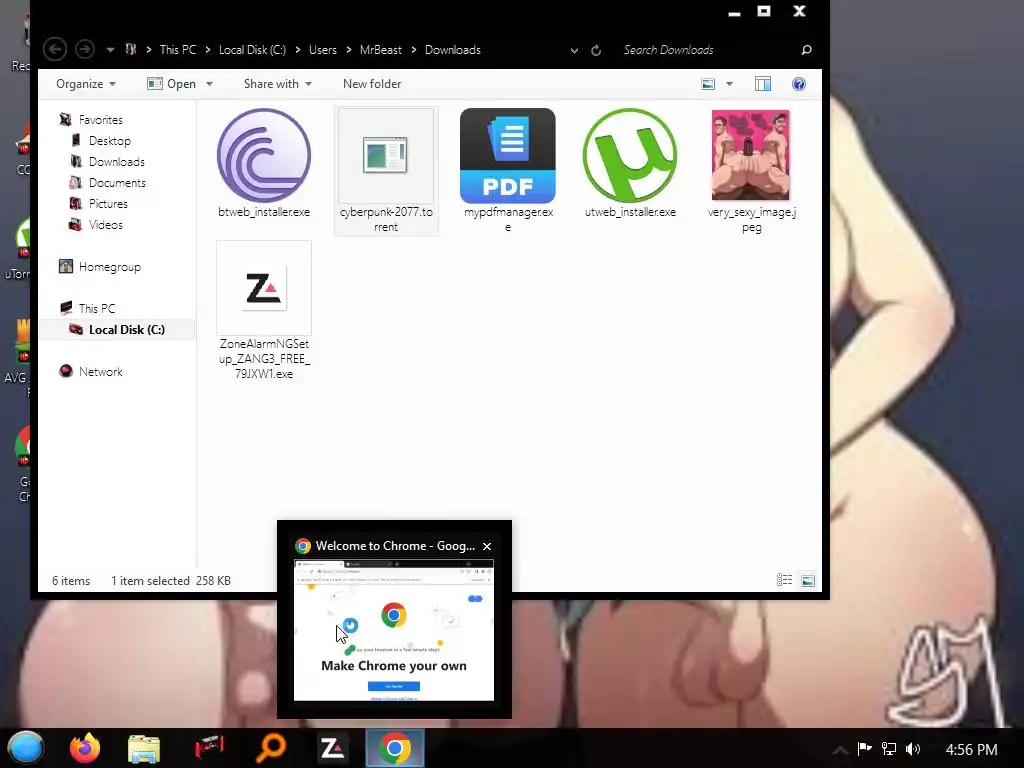Select the cyberpunk-2077.torrent file
Image resolution: width=1024 pixels, height=768 pixels.
(386, 171)
